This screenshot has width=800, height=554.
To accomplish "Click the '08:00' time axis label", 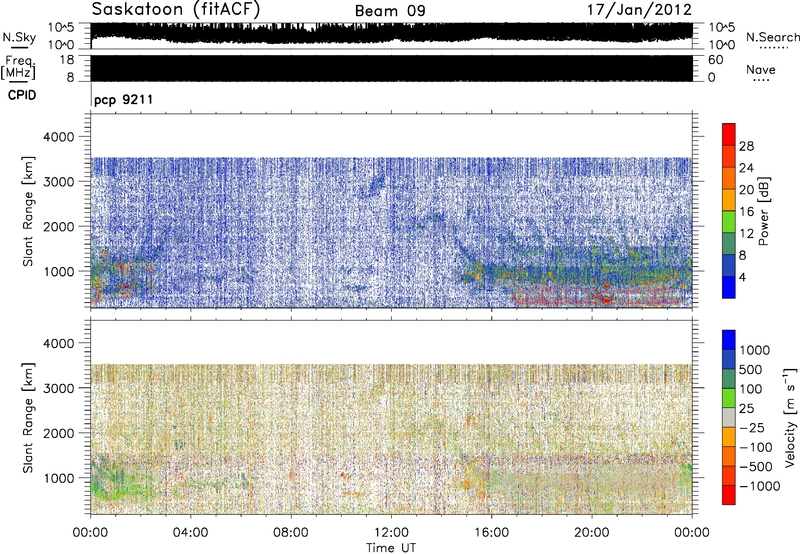I will pos(291,533).
